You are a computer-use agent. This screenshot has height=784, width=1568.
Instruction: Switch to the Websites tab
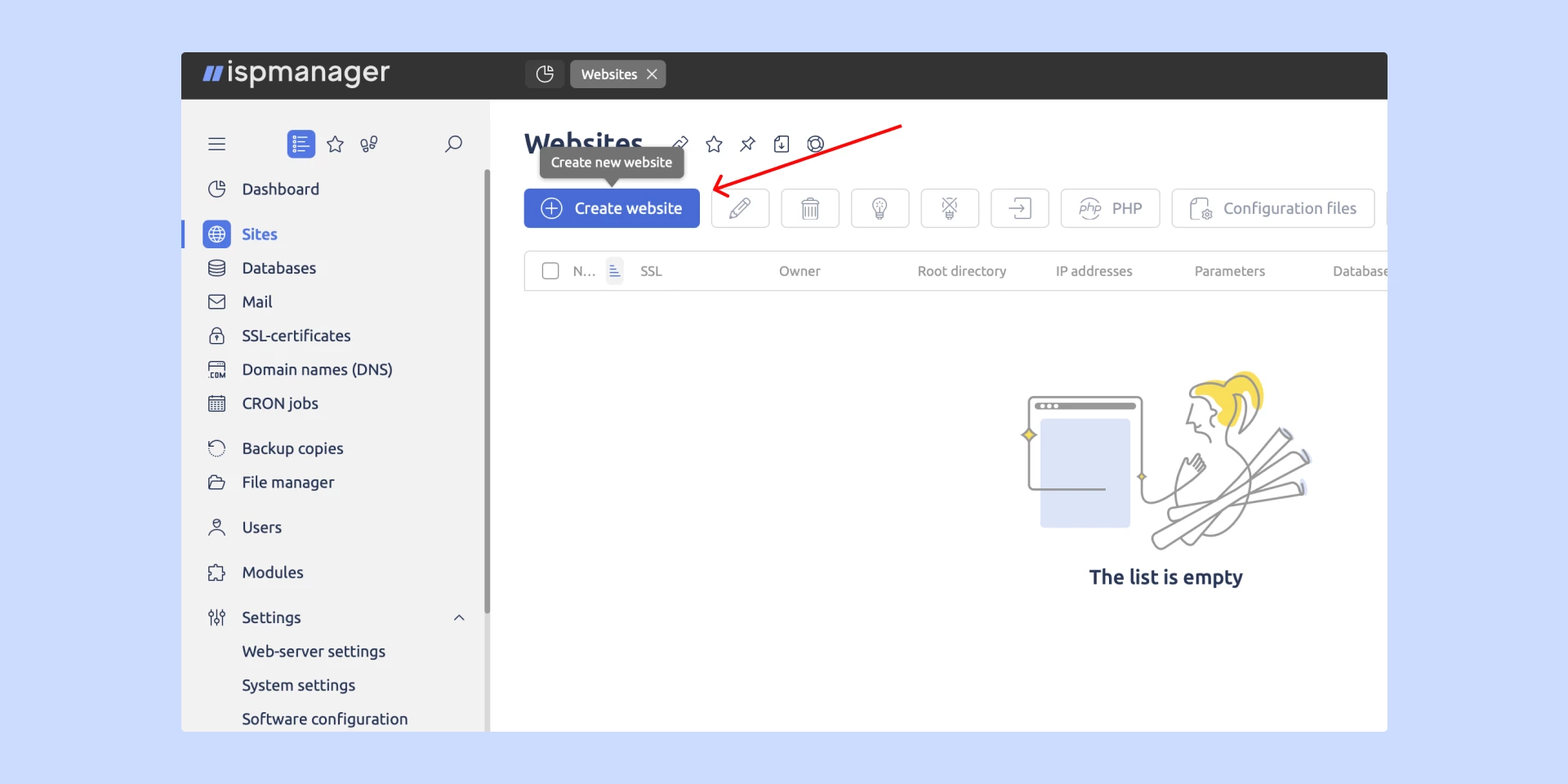(x=609, y=74)
